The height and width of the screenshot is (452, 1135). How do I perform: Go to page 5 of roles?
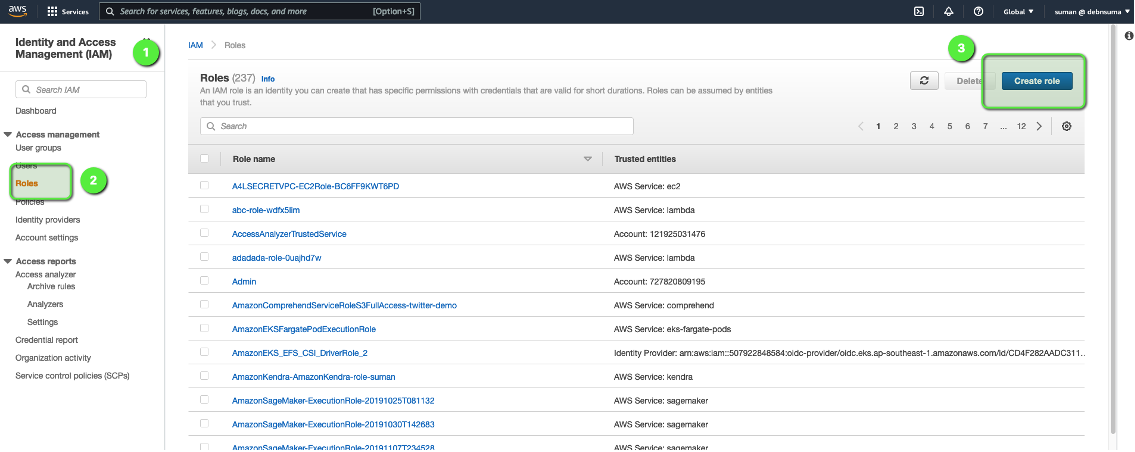coord(949,126)
